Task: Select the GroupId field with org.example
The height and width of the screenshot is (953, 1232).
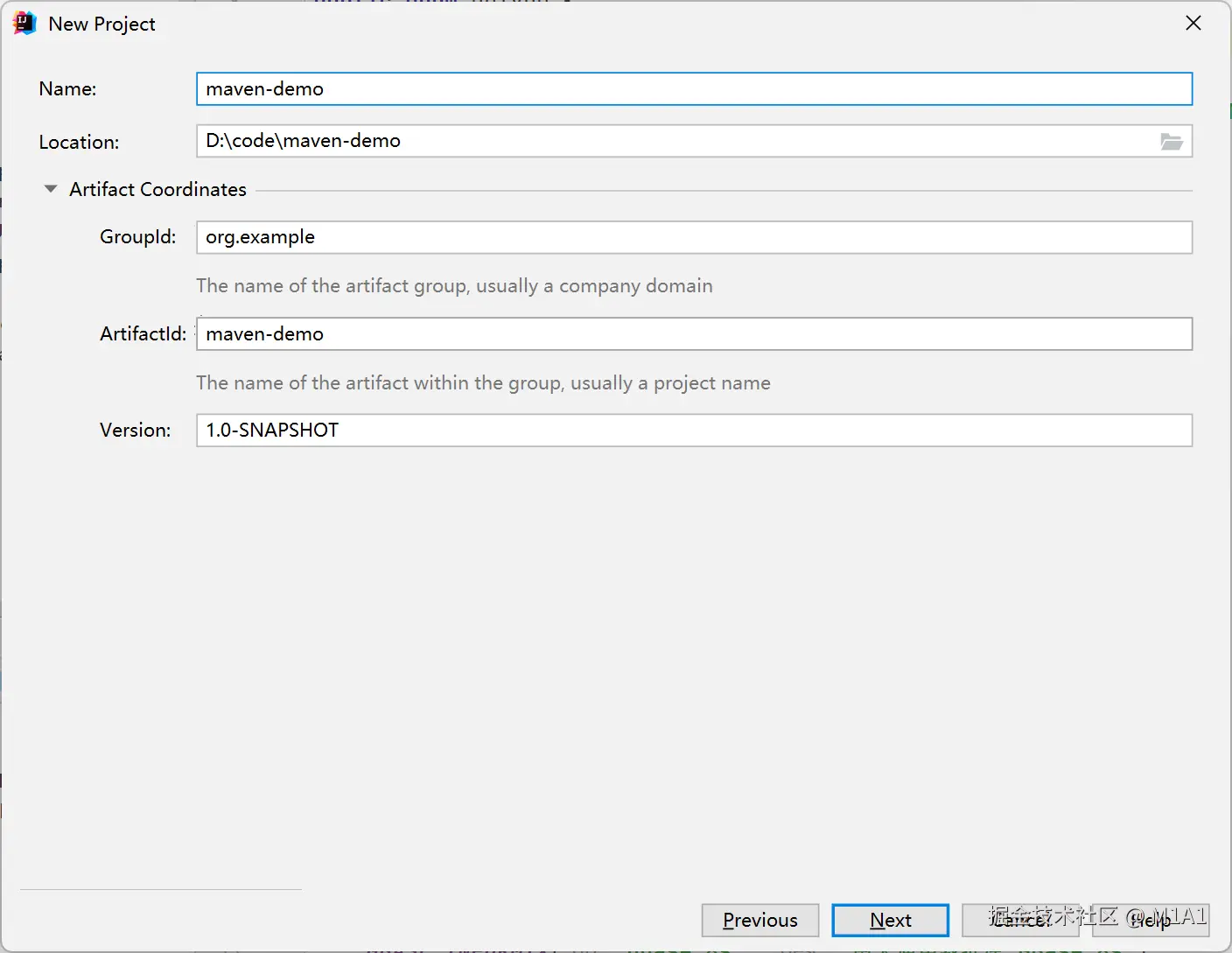Action: (x=694, y=237)
